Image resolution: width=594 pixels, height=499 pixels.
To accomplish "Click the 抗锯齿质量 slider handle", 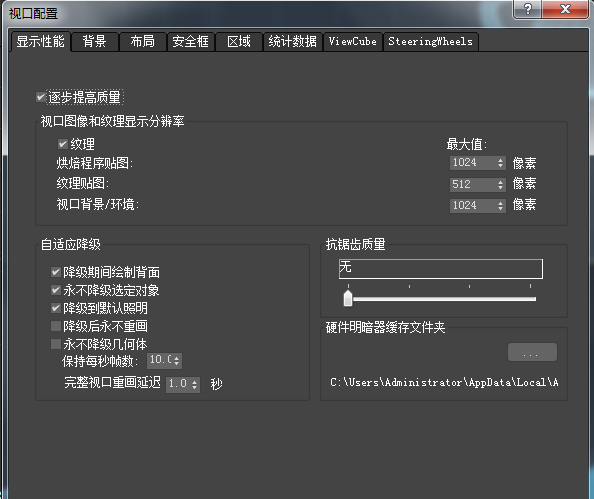I will (x=348, y=298).
